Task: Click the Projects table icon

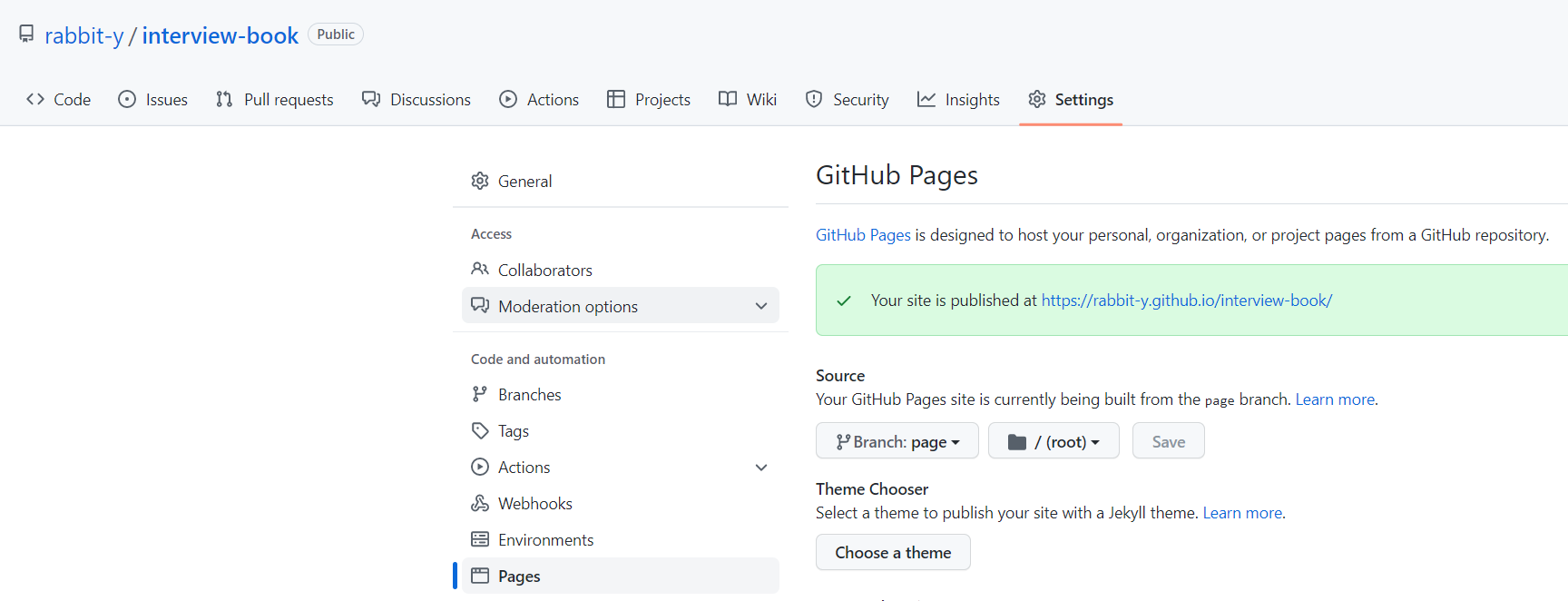Action: (616, 99)
